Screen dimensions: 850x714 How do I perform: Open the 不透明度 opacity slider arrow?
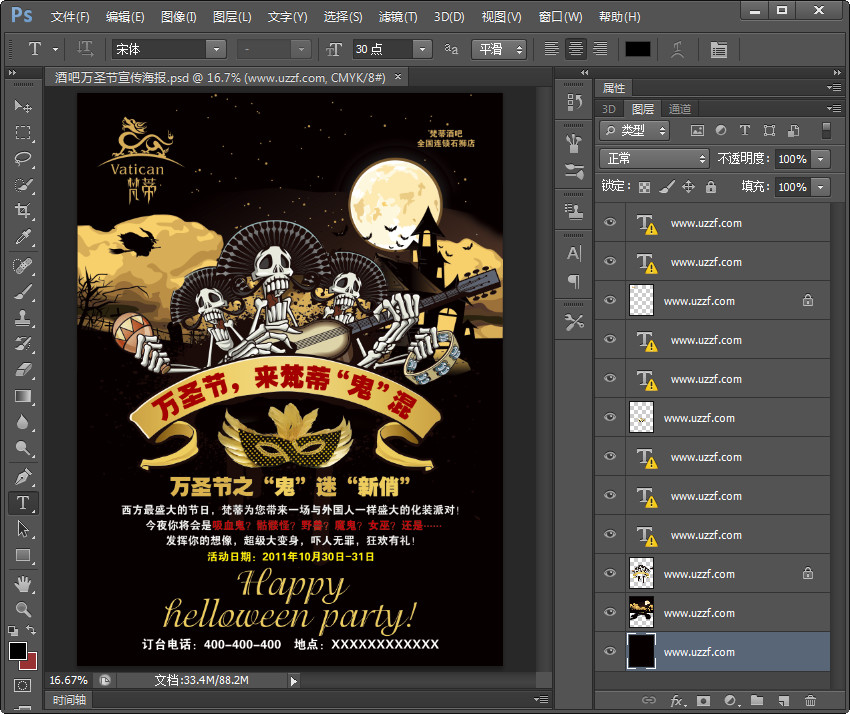[x=821, y=159]
